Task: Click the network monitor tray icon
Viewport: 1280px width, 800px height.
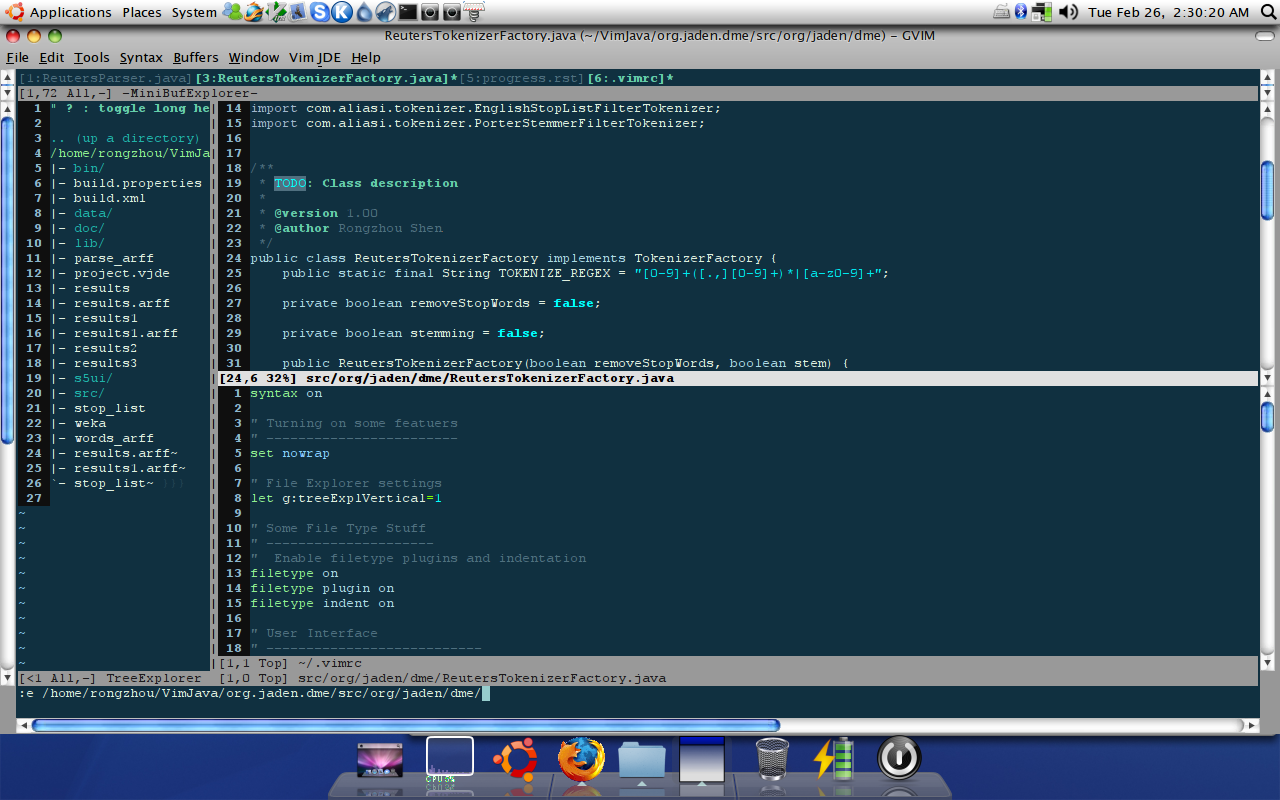Action: (x=1043, y=12)
